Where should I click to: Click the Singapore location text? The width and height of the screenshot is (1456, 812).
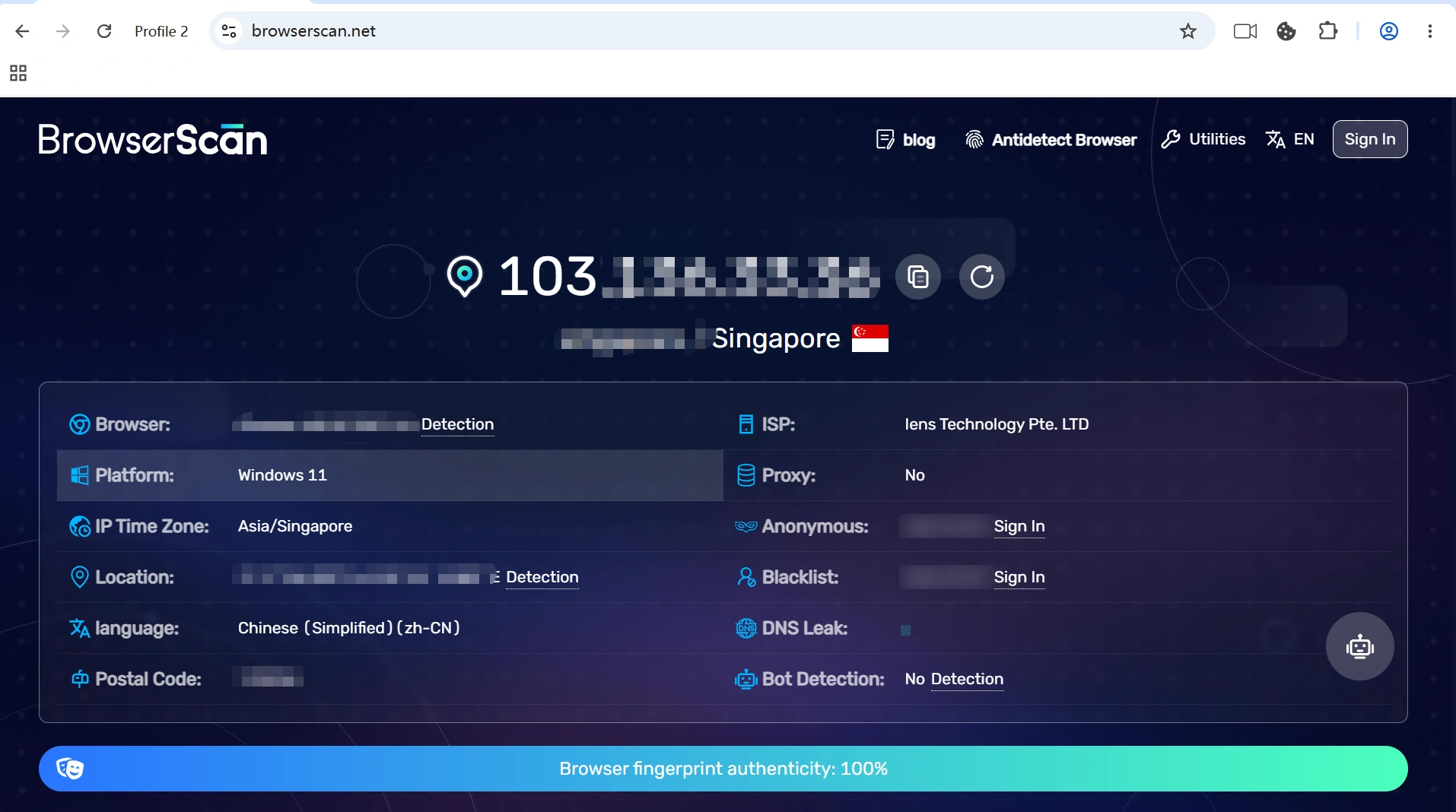pos(776,338)
